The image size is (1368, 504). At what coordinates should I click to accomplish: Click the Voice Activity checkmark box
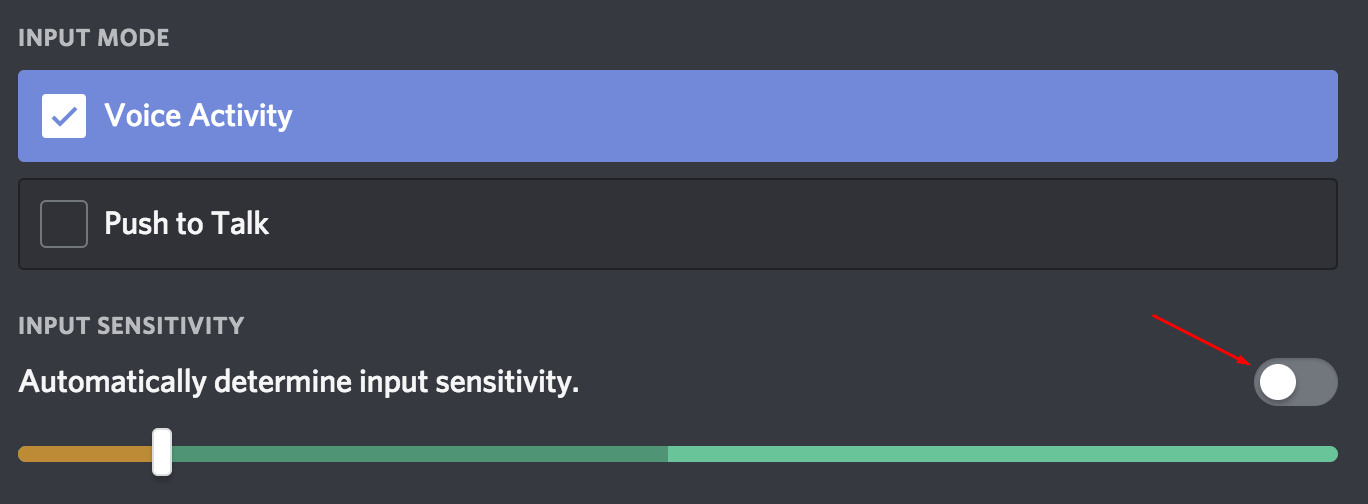tap(64, 116)
